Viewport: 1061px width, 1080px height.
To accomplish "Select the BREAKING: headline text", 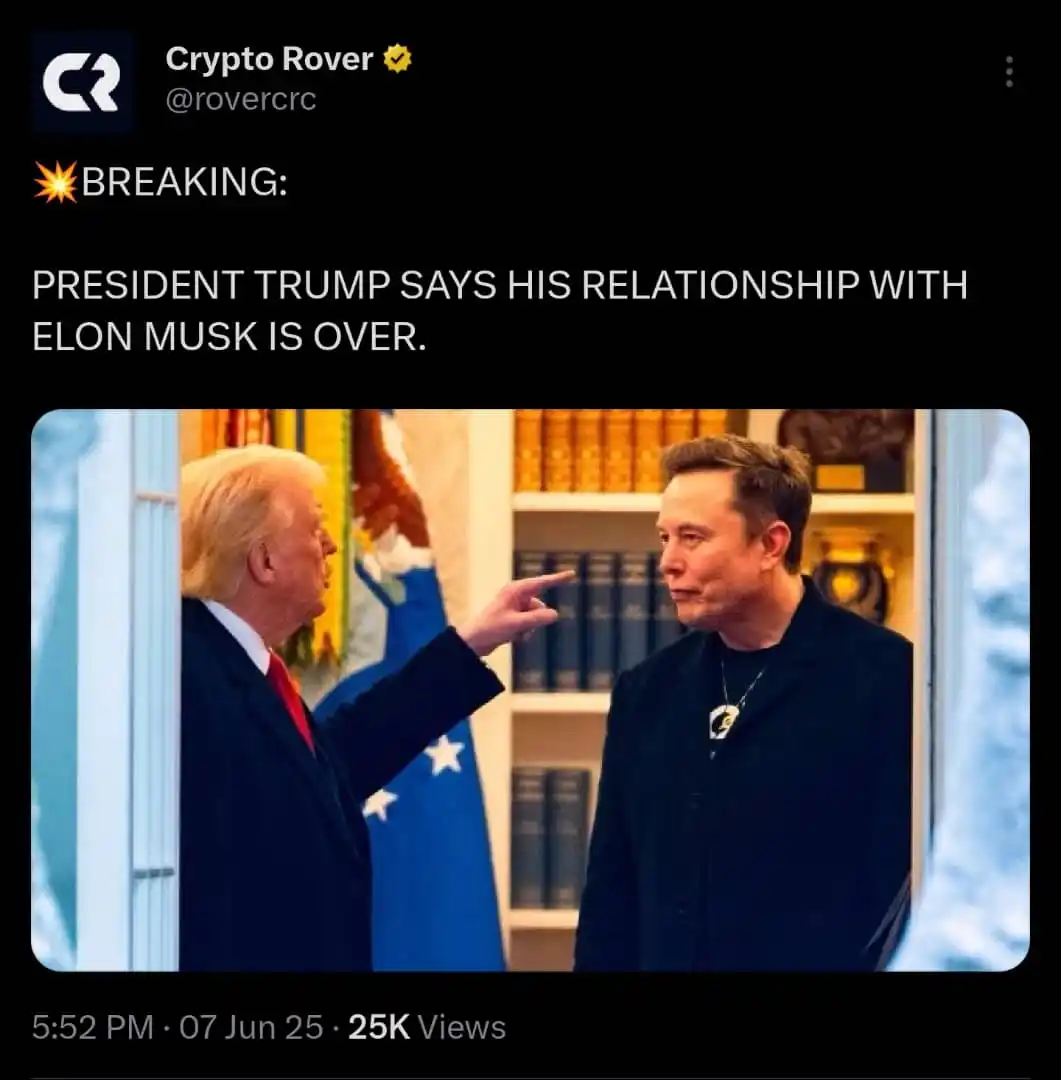I will pyautogui.click(x=185, y=183).
